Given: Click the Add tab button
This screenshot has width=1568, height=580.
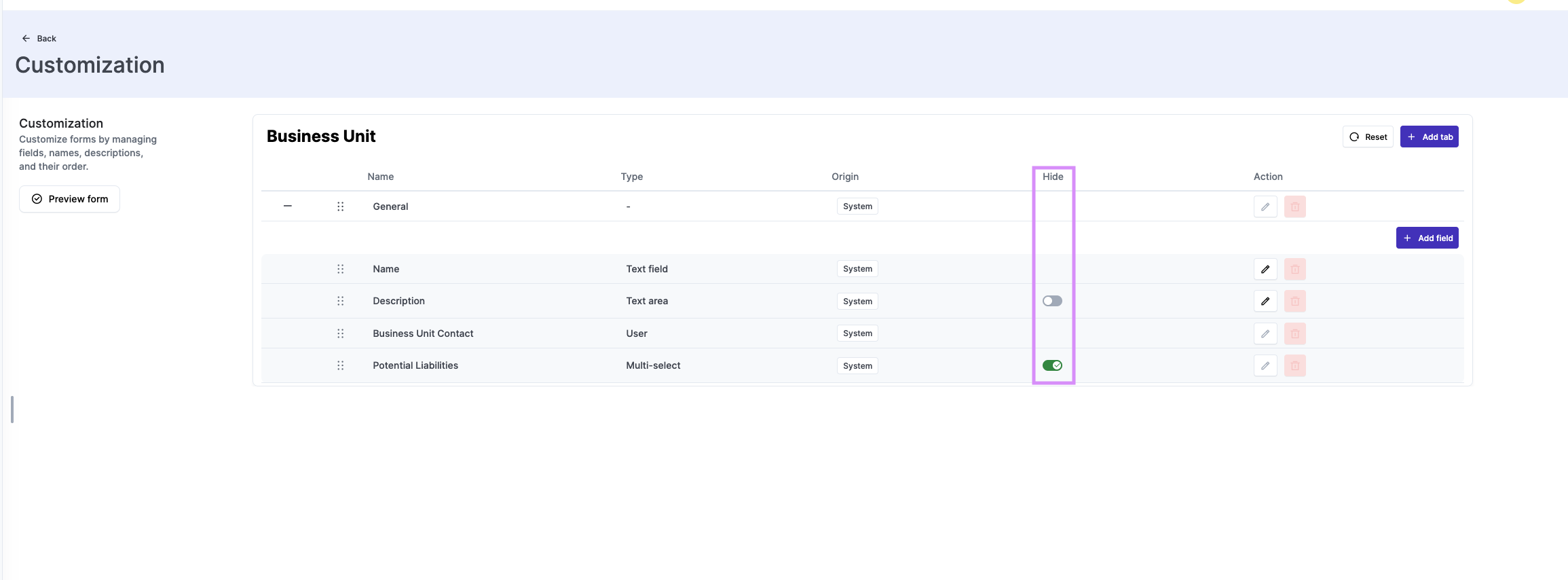Looking at the screenshot, I should [x=1429, y=137].
